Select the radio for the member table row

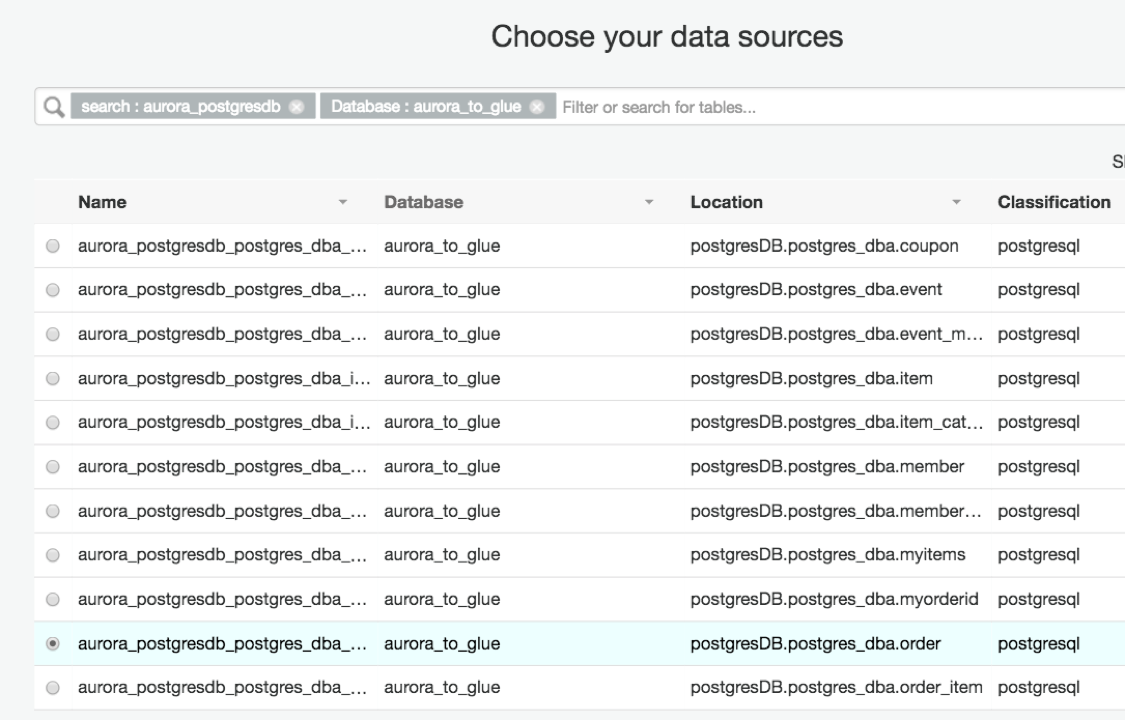click(52, 467)
